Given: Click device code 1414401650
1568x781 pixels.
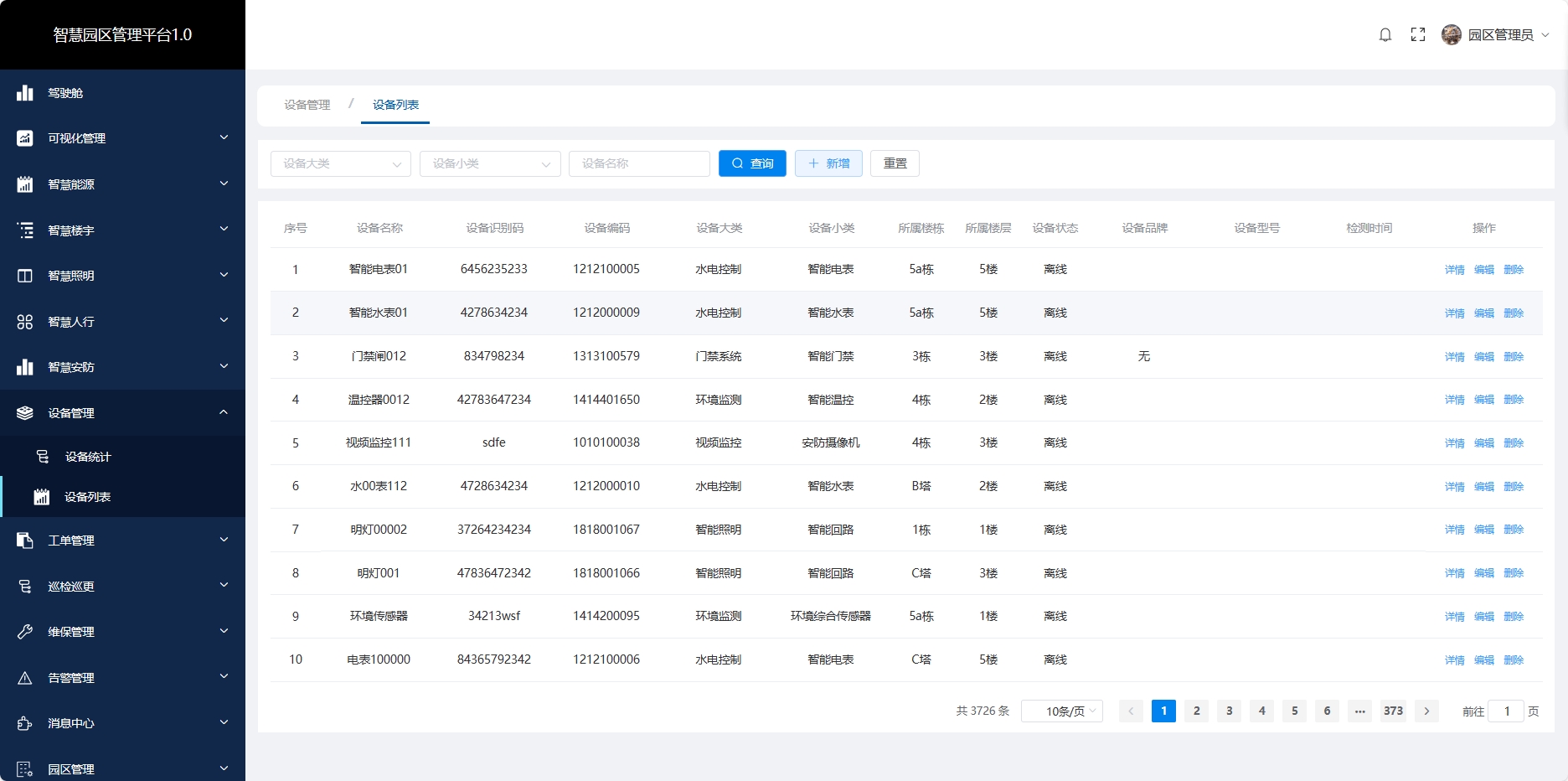Looking at the screenshot, I should 606,400.
